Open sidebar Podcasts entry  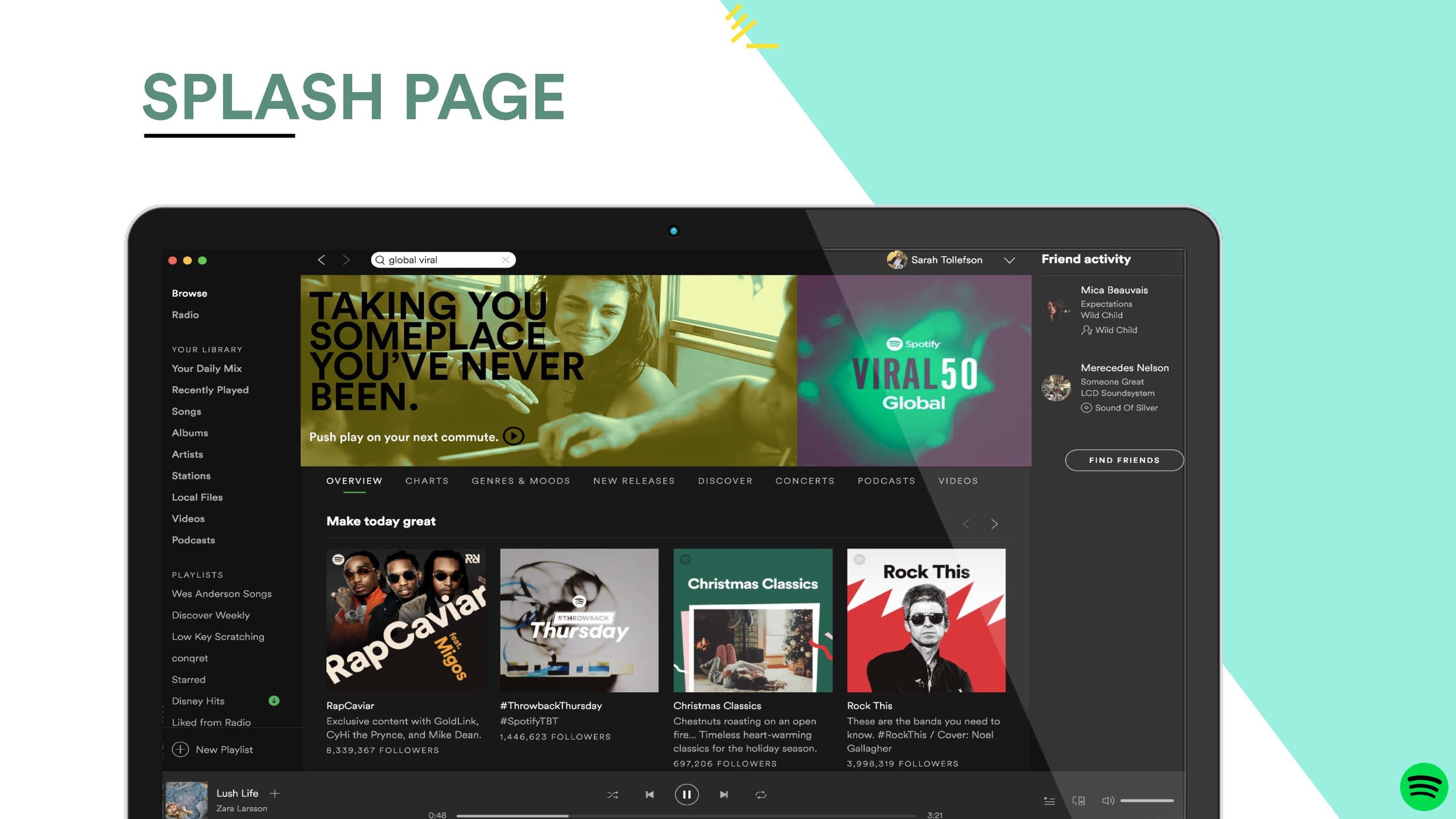(193, 541)
